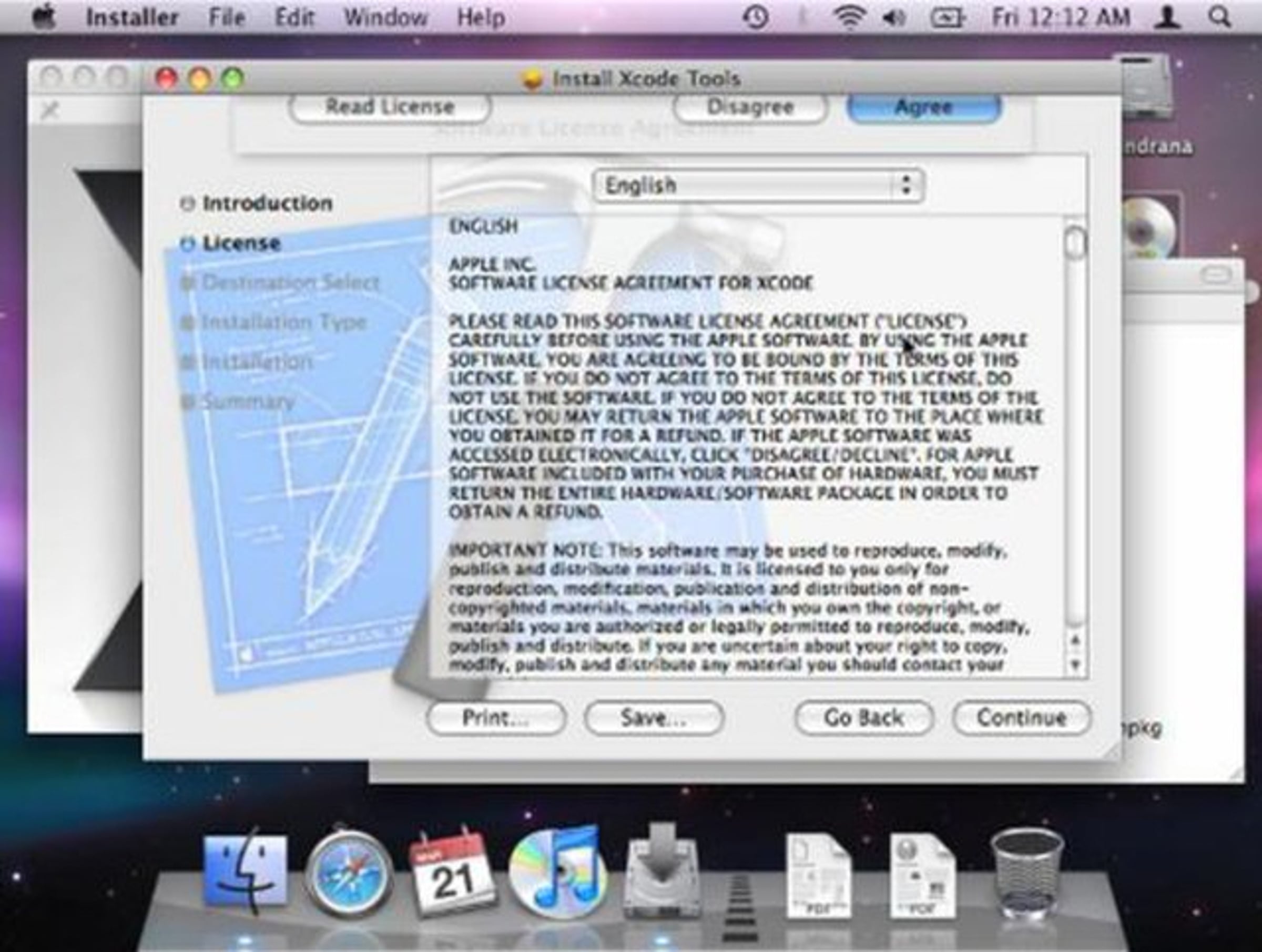Screen dimensions: 1262x952
Task: Click the clock showing Fri 12:12 AM
Action: coord(1060,18)
